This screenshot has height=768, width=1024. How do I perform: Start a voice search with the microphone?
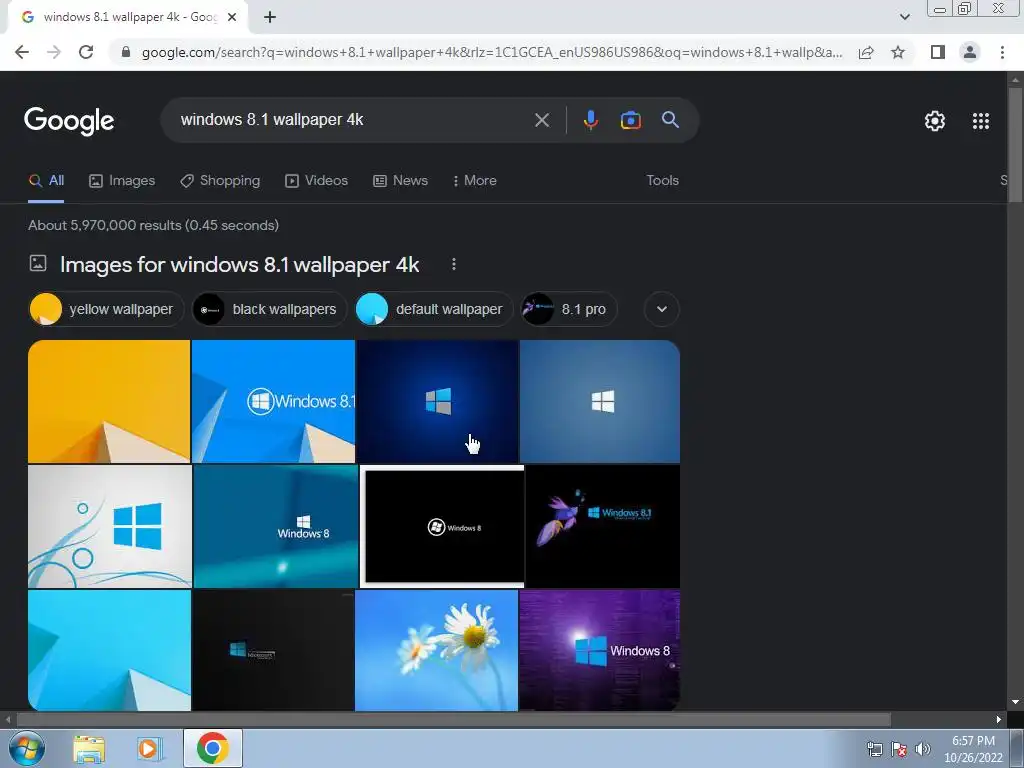590,120
